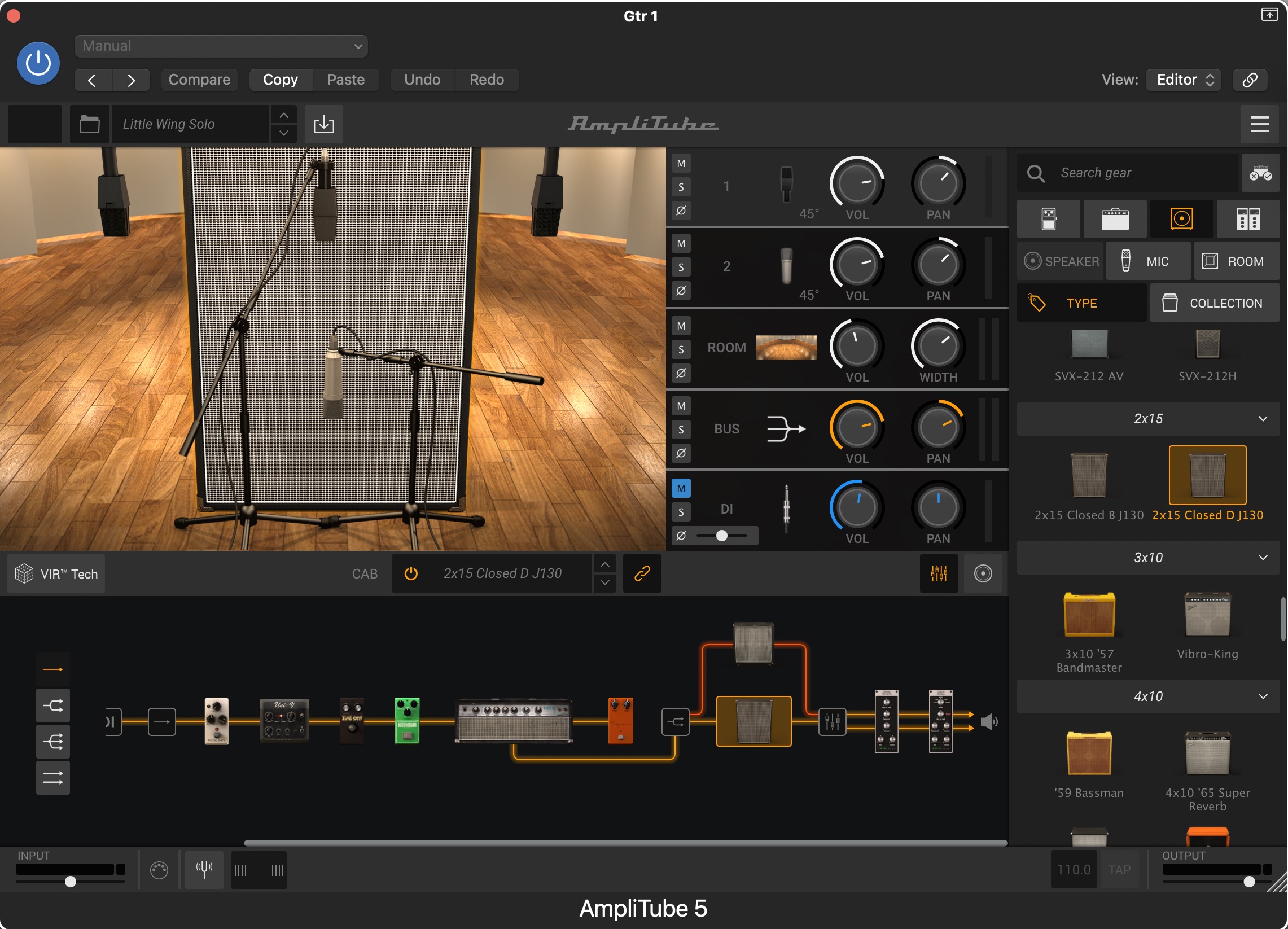Open the View Editor dropdown

(1183, 80)
